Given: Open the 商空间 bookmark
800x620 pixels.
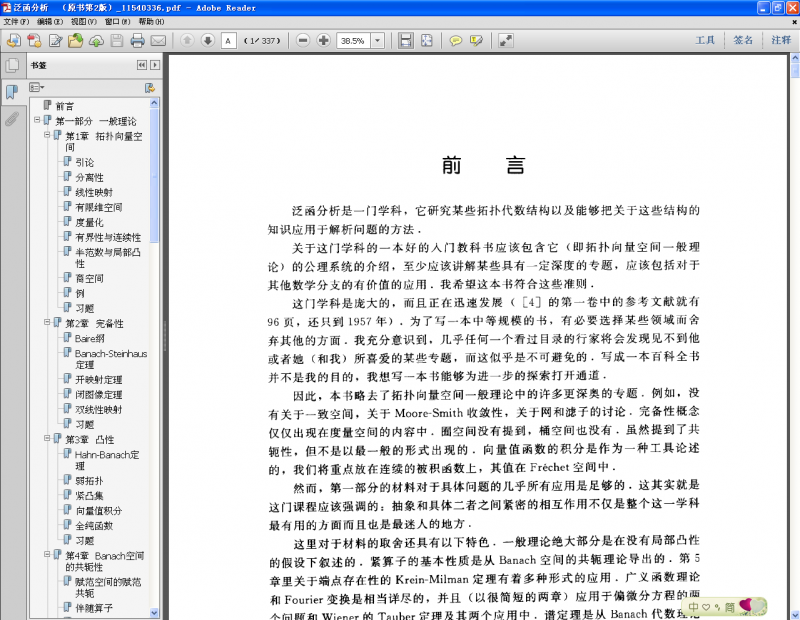Looking at the screenshot, I should coord(89,278).
